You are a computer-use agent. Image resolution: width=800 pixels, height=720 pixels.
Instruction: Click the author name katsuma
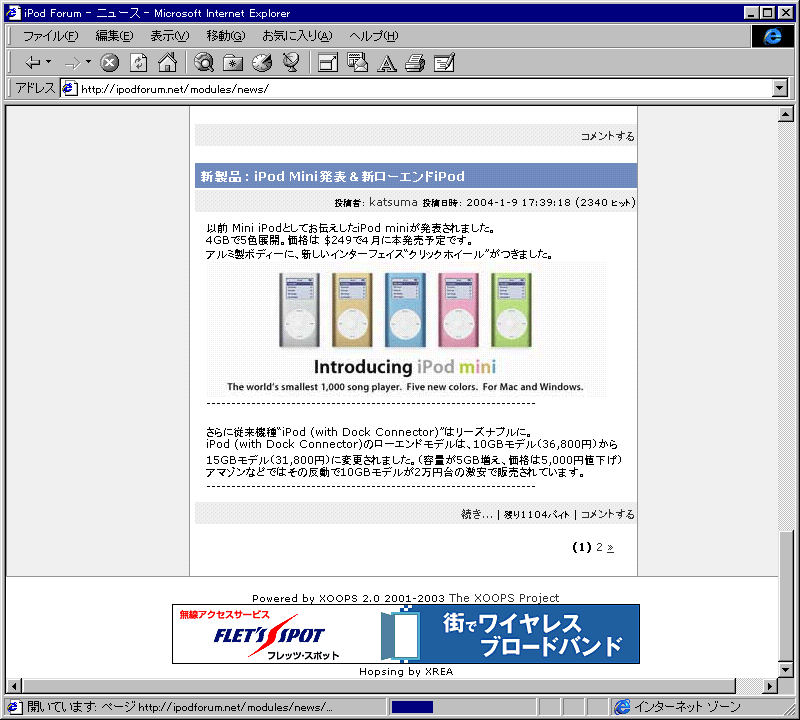point(393,202)
